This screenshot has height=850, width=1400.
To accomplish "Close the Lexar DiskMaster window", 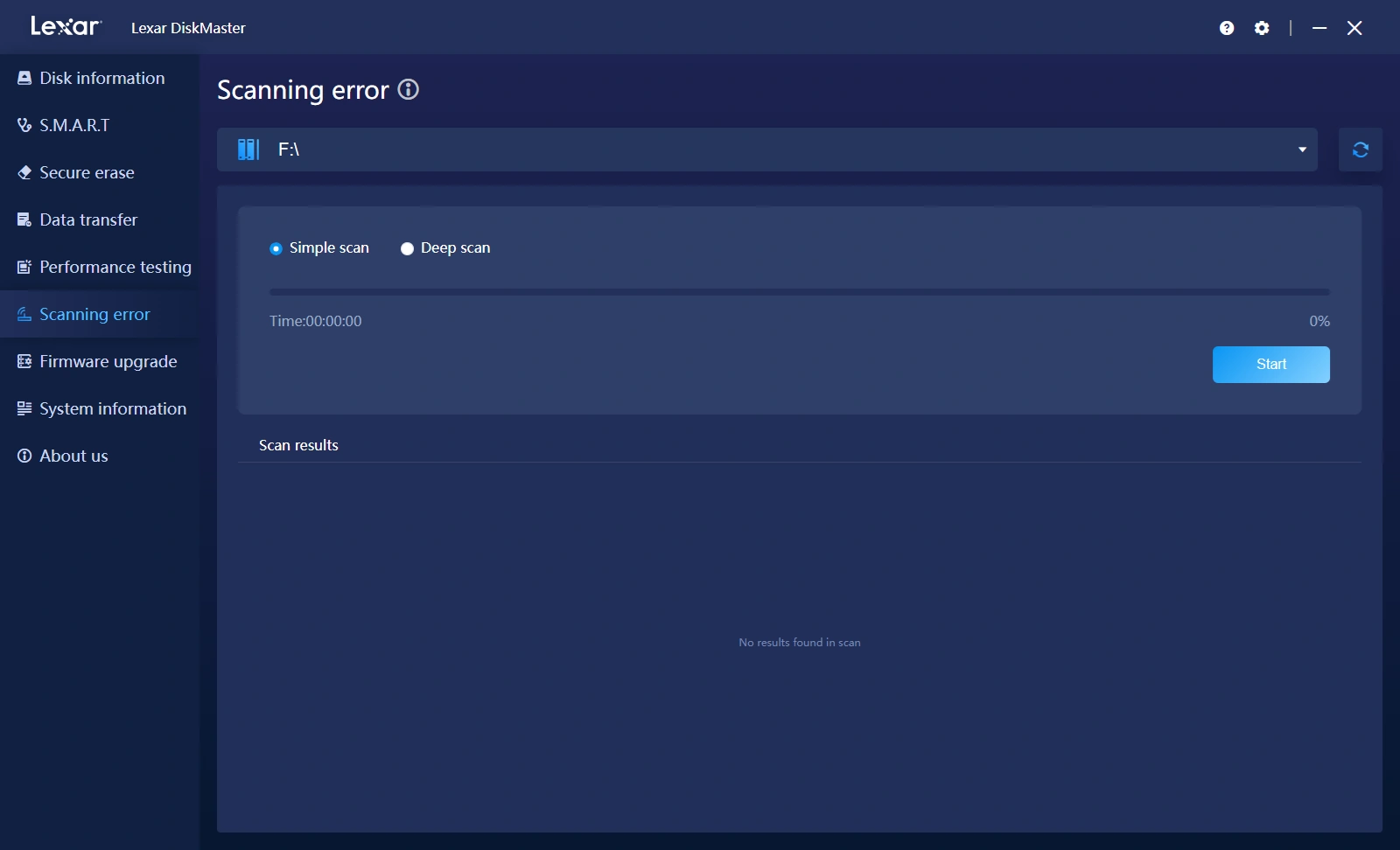I will (x=1354, y=28).
